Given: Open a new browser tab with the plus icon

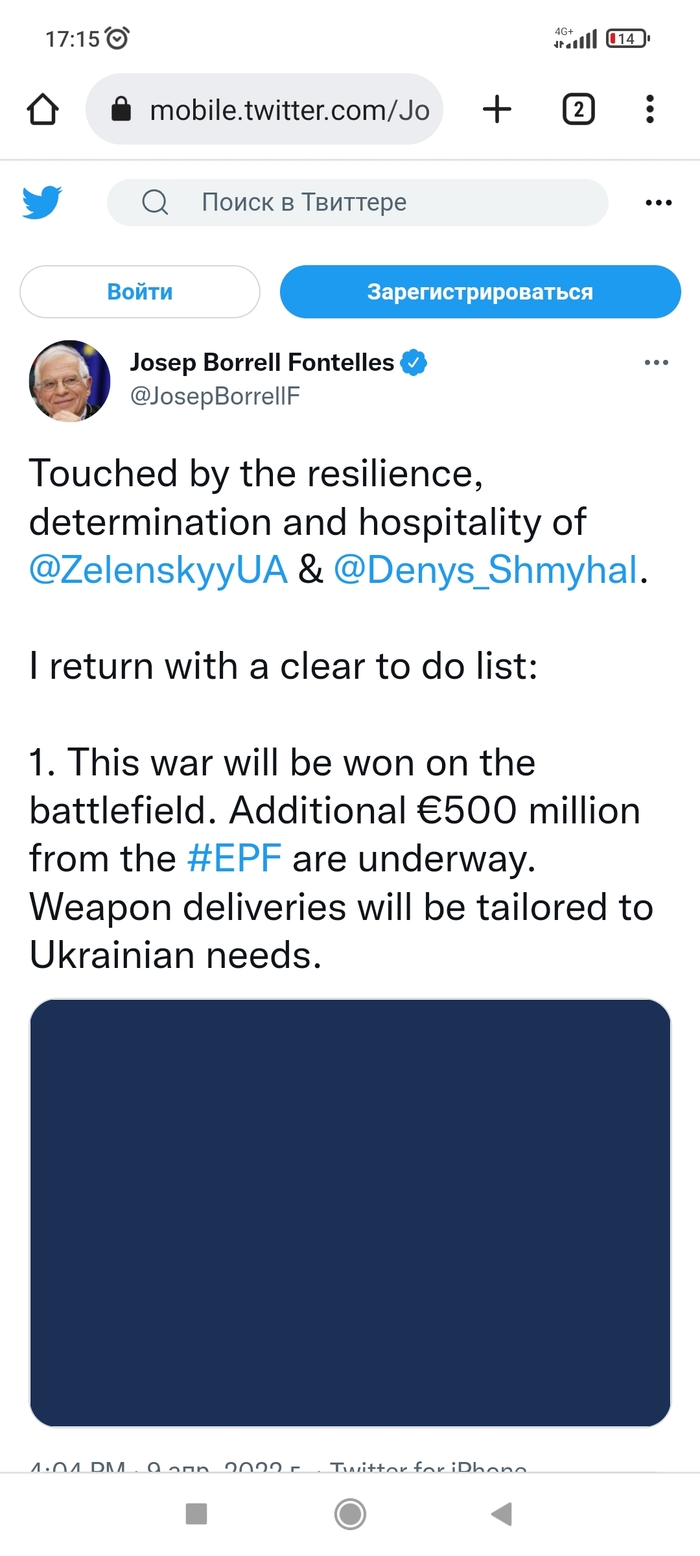Looking at the screenshot, I should point(497,109).
